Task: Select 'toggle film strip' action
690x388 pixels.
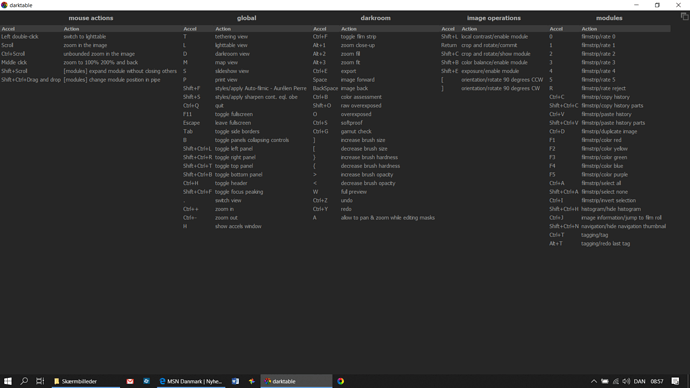Action: pos(358,37)
